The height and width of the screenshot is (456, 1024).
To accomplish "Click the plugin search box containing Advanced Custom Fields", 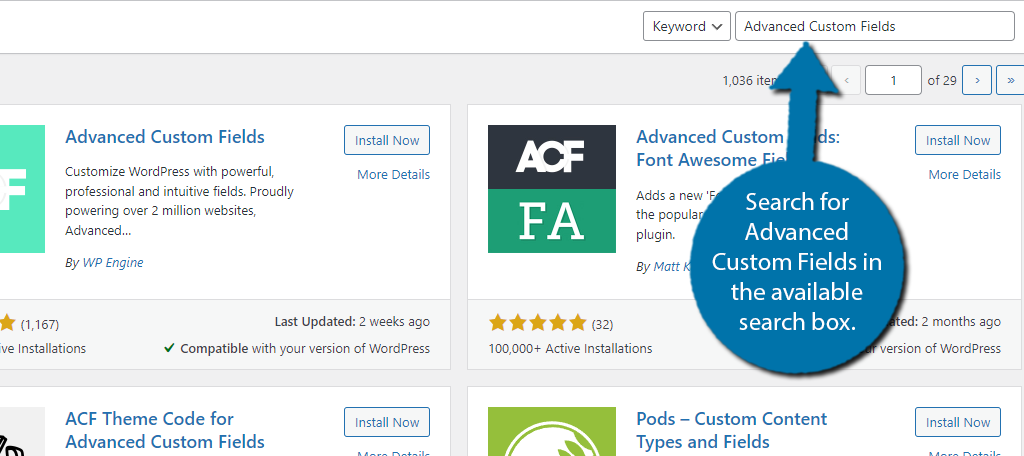I will click(x=874, y=27).
